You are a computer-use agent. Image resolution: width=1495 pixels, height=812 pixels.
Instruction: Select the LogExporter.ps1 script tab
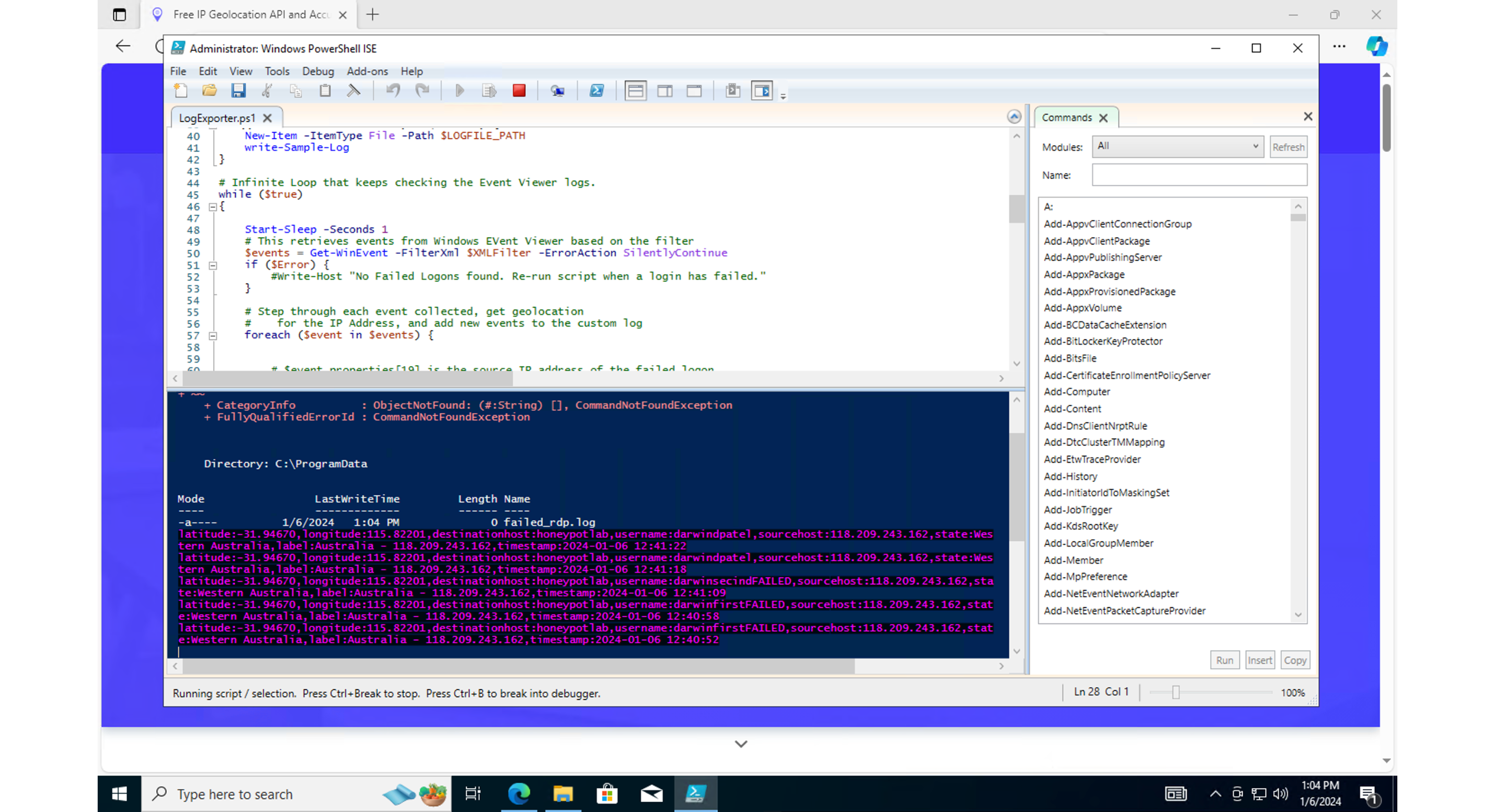coord(216,118)
